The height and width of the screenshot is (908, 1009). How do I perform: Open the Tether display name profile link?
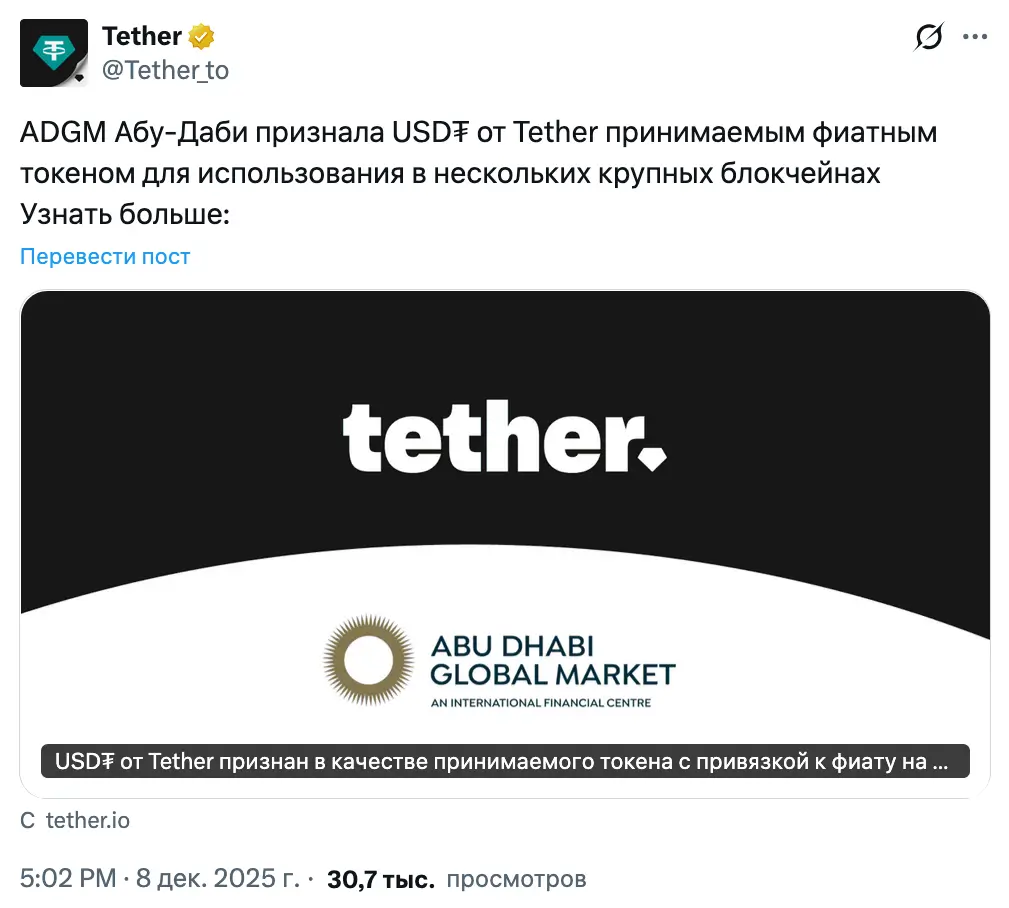[142, 37]
